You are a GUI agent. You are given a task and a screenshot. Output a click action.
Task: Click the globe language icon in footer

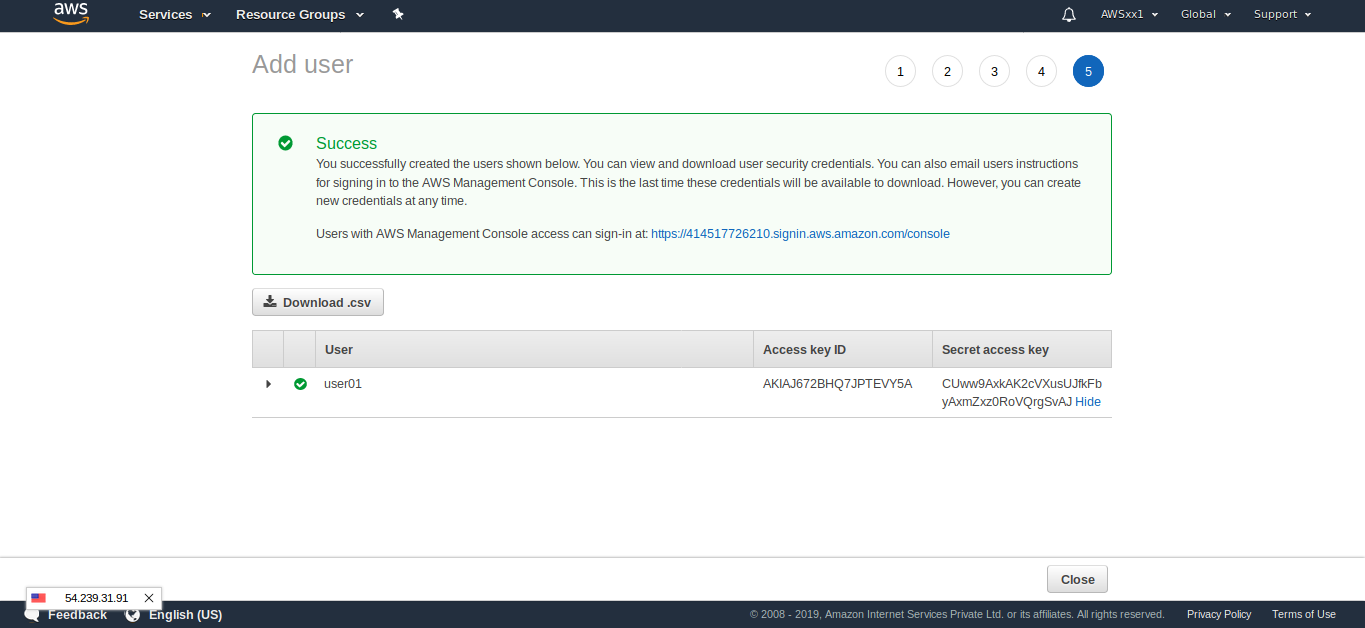coord(133,615)
